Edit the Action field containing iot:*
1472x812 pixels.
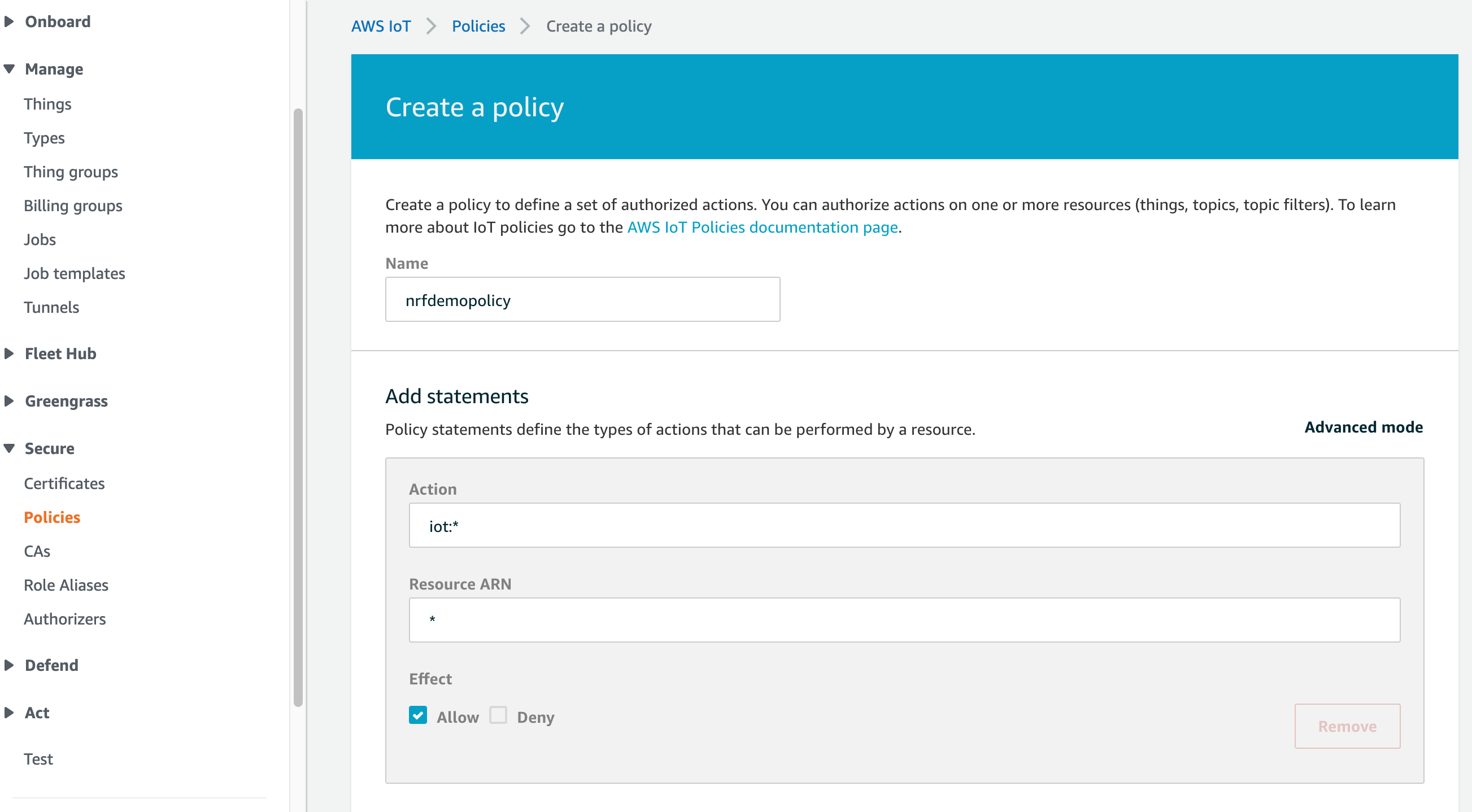point(903,525)
